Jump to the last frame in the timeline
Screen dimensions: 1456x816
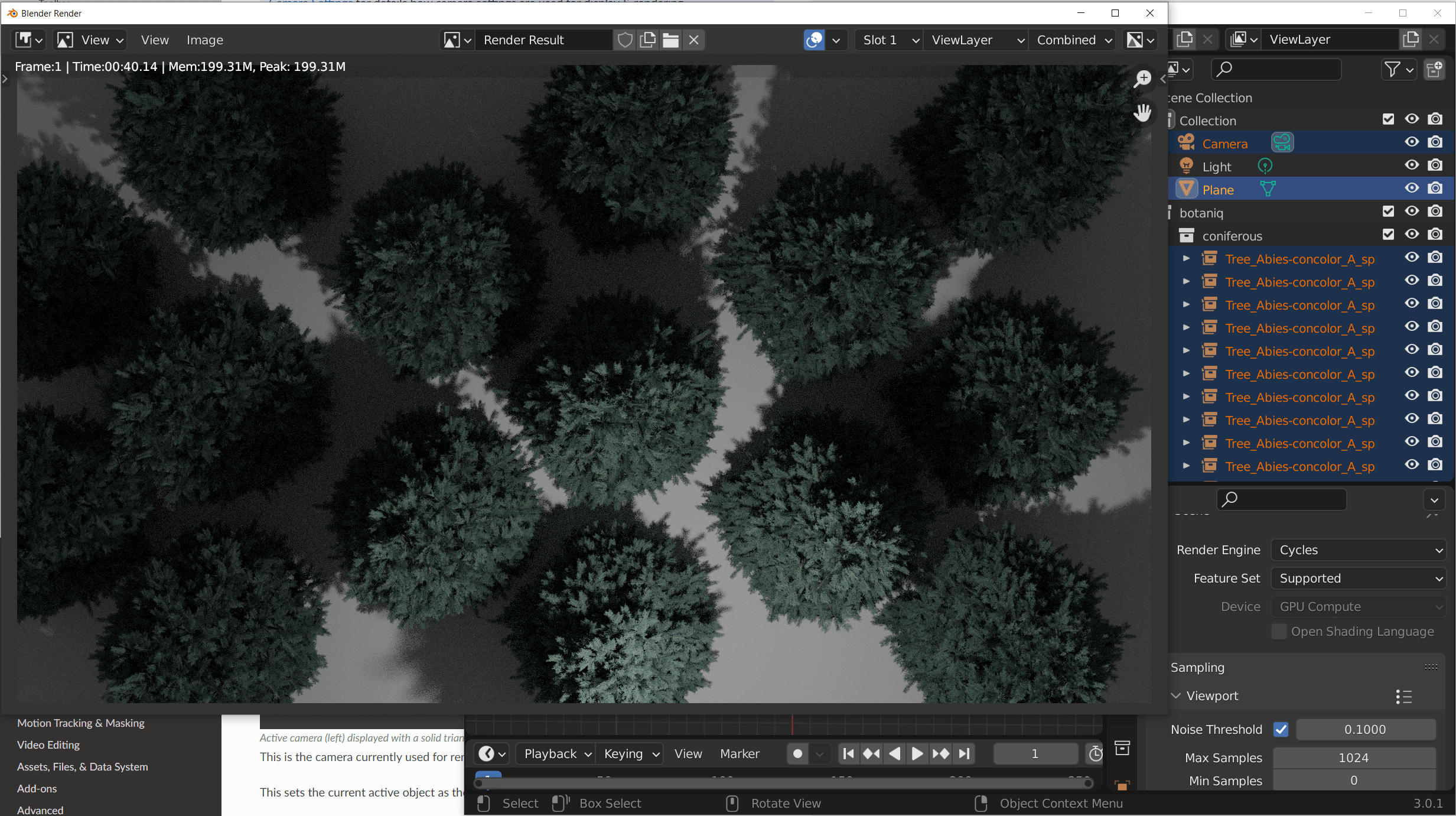(x=964, y=753)
